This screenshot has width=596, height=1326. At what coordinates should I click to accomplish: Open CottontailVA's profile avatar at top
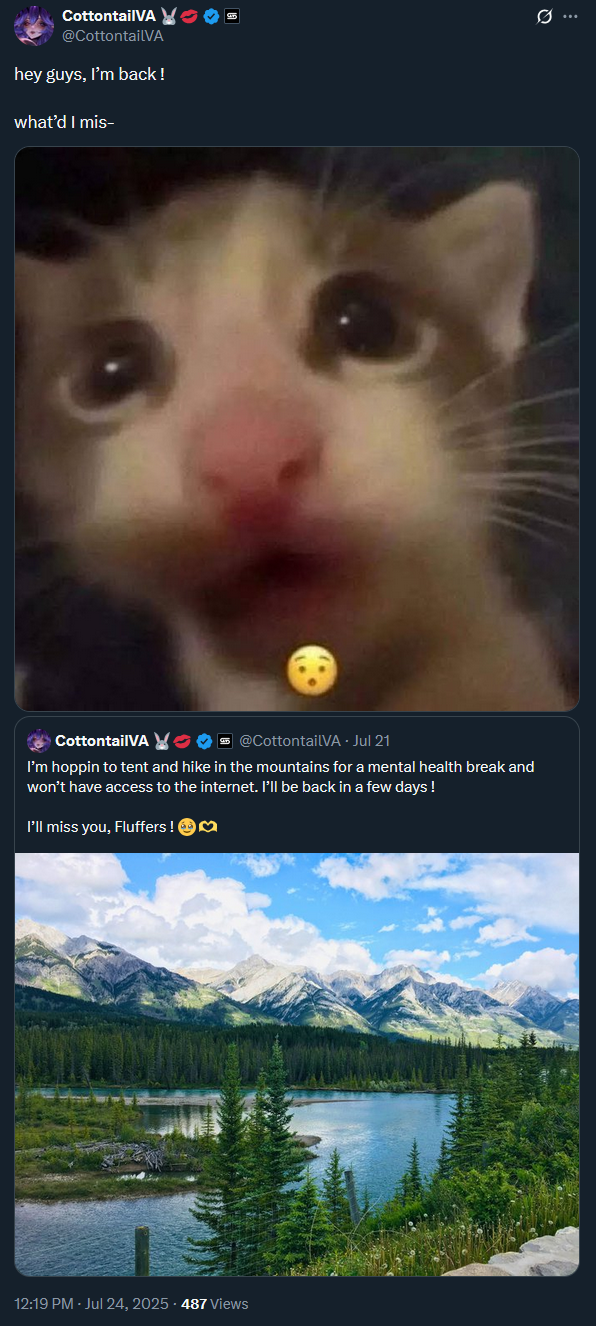34,25
